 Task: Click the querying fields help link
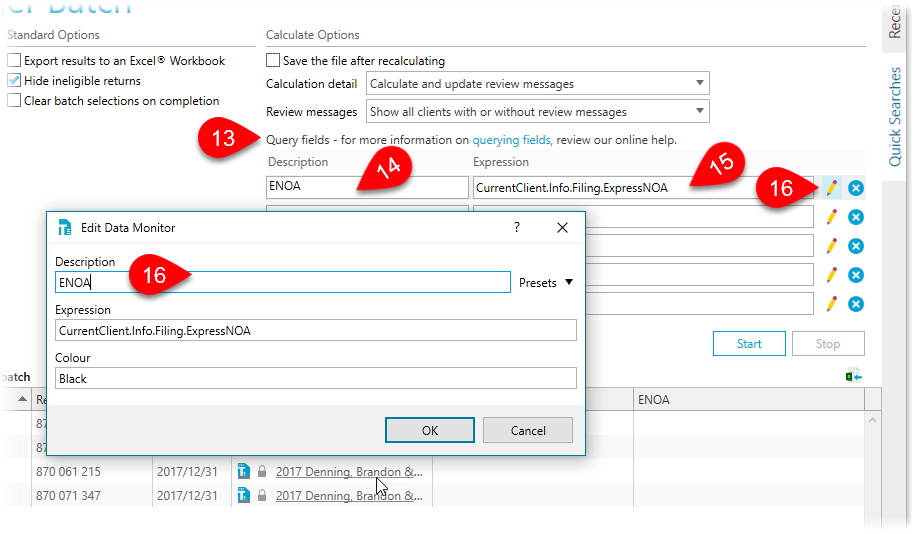pos(511,140)
